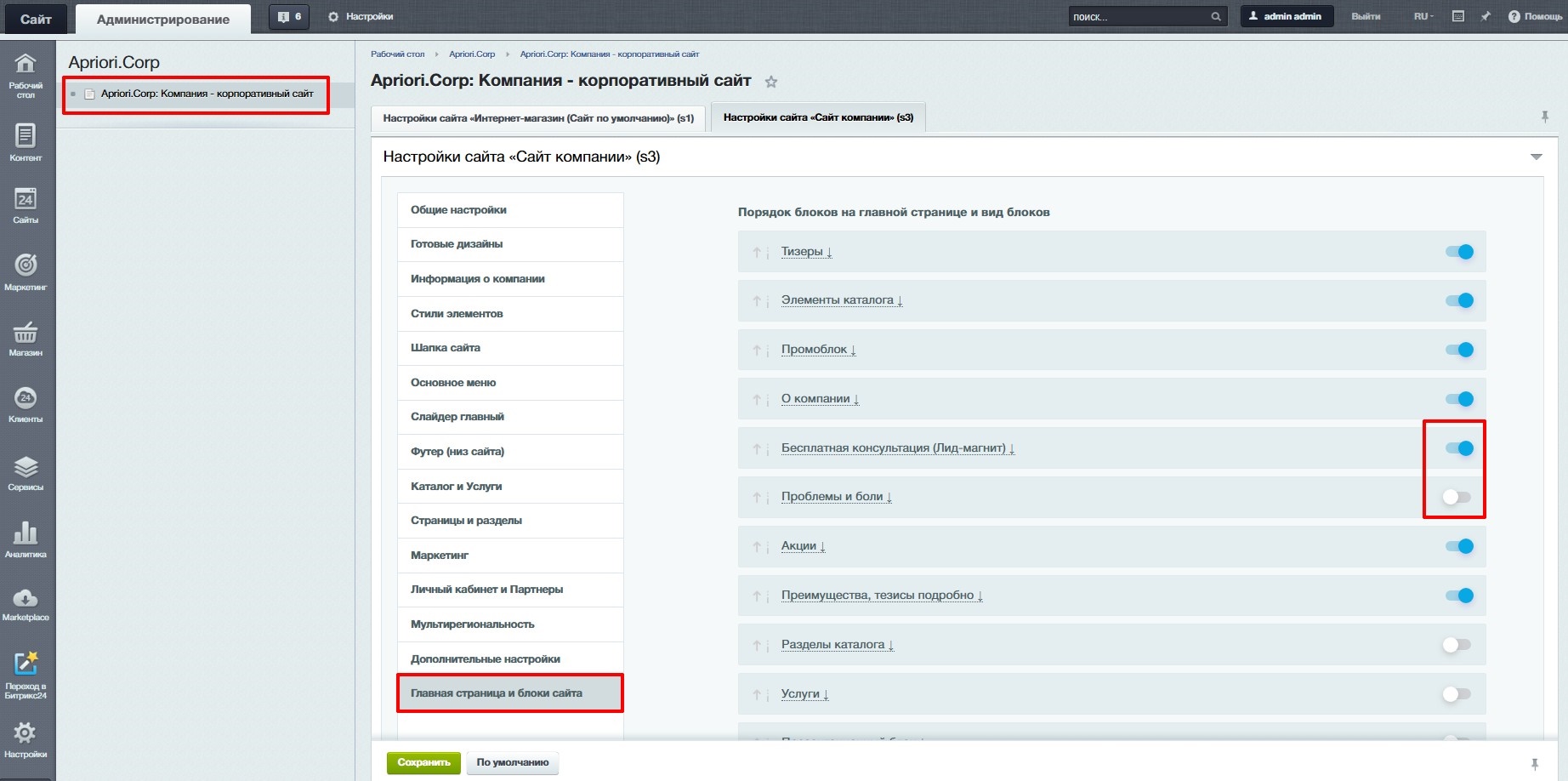
Task: Open the RU language dropdown
Action: coord(1423,17)
